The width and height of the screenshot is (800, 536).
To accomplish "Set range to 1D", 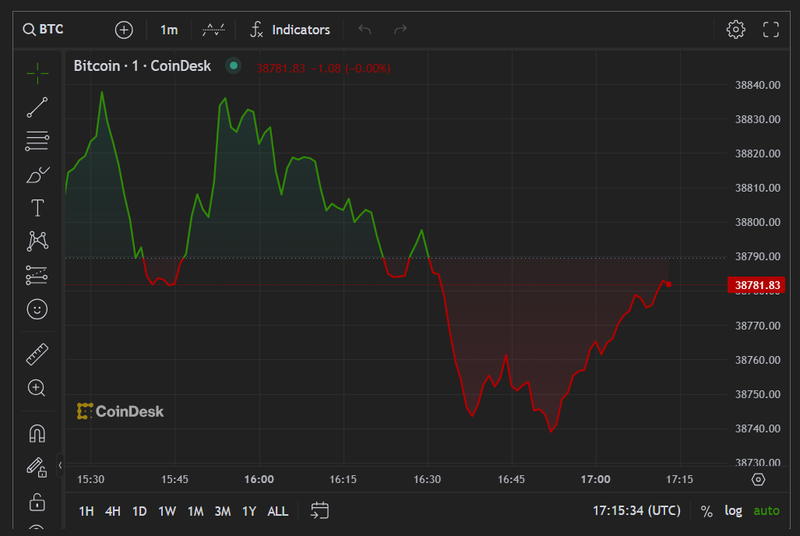I will (139, 511).
